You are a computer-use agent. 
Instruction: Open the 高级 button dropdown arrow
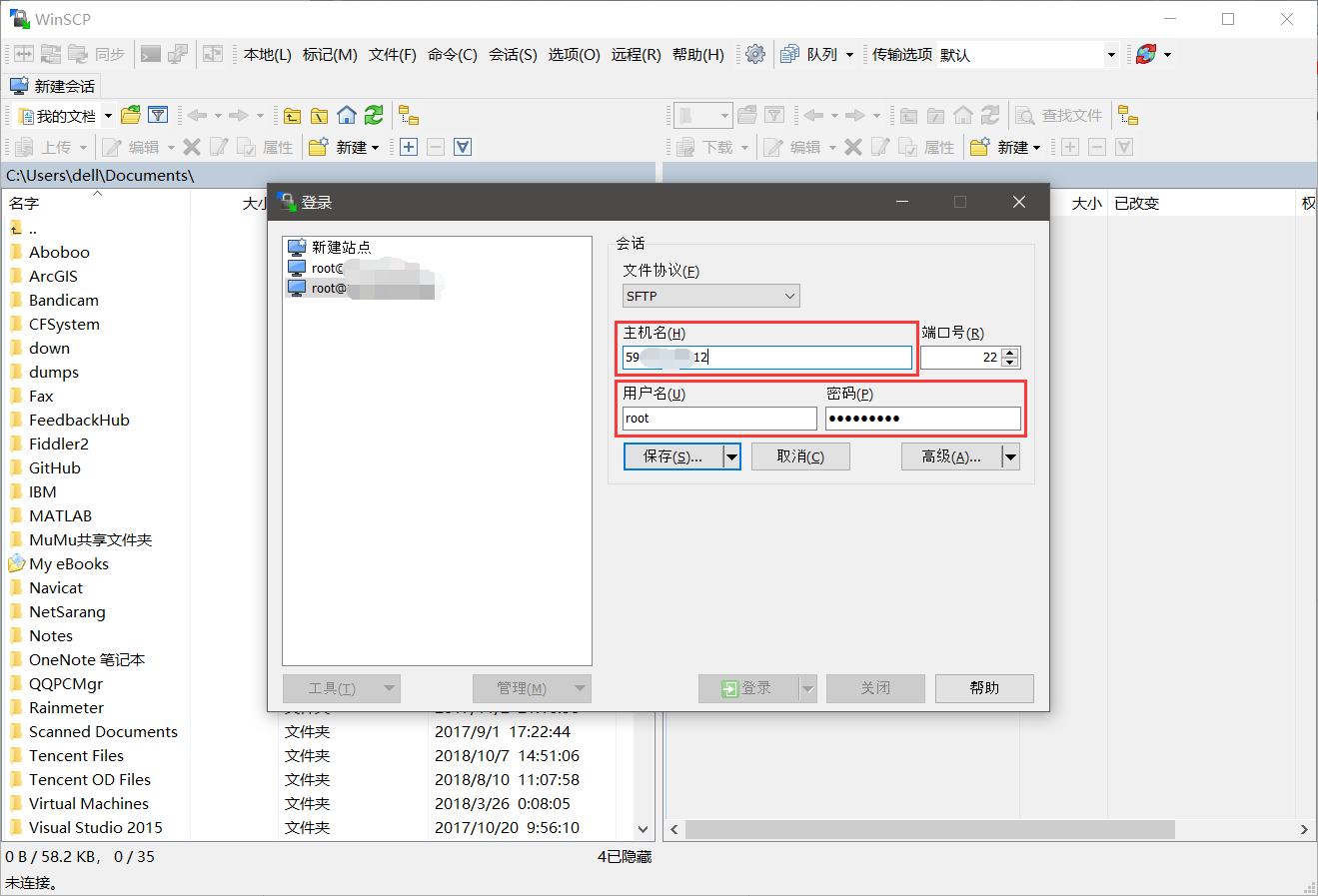click(1010, 456)
